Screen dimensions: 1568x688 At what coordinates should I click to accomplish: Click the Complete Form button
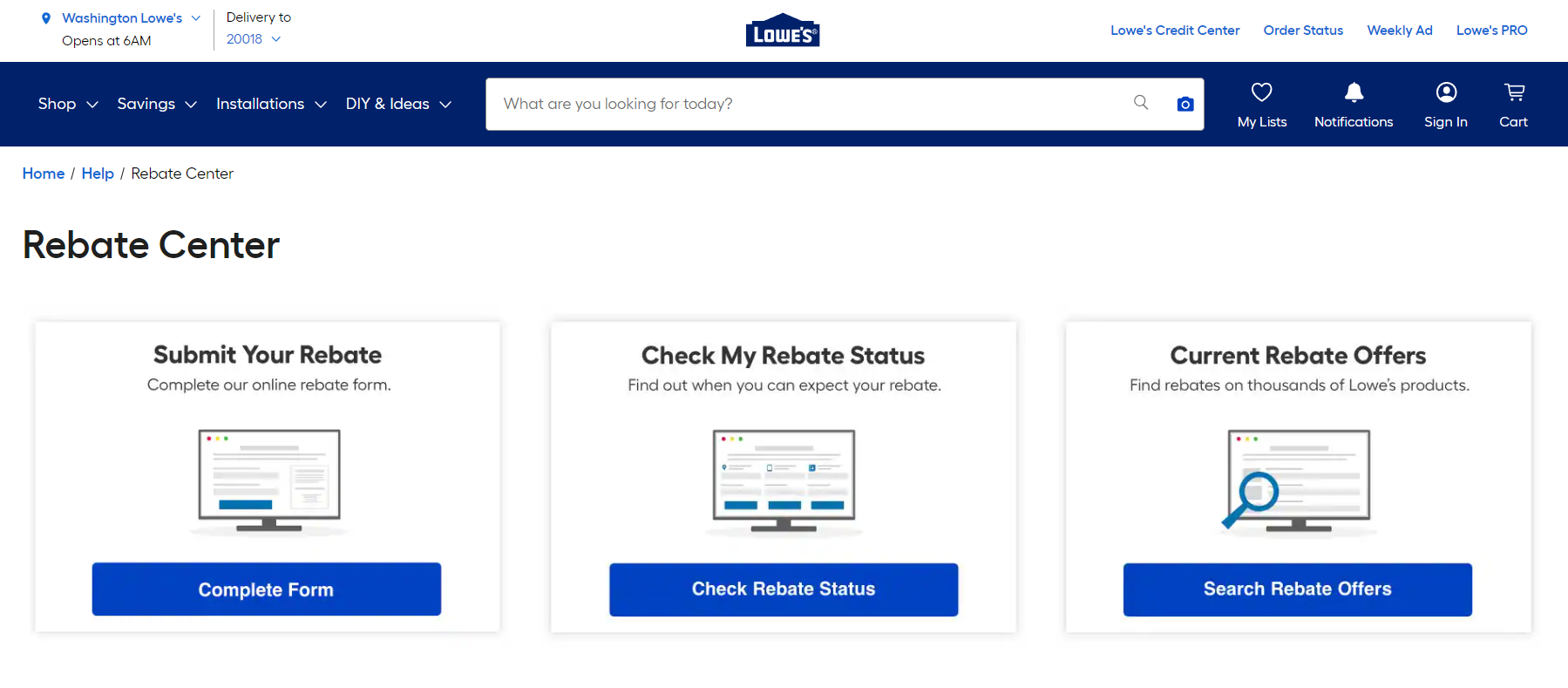267,589
